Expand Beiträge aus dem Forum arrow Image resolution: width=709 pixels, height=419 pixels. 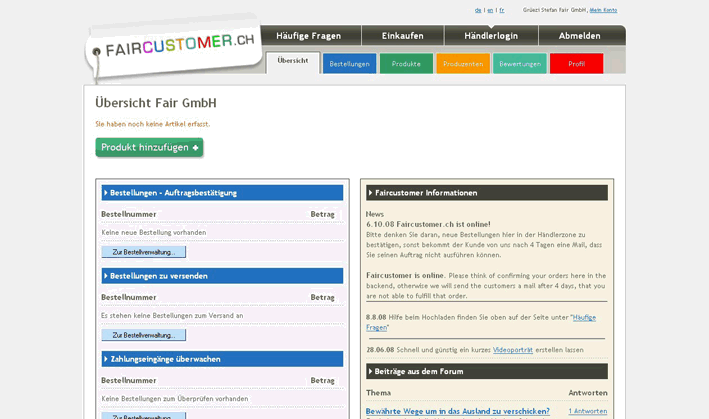click(370, 371)
